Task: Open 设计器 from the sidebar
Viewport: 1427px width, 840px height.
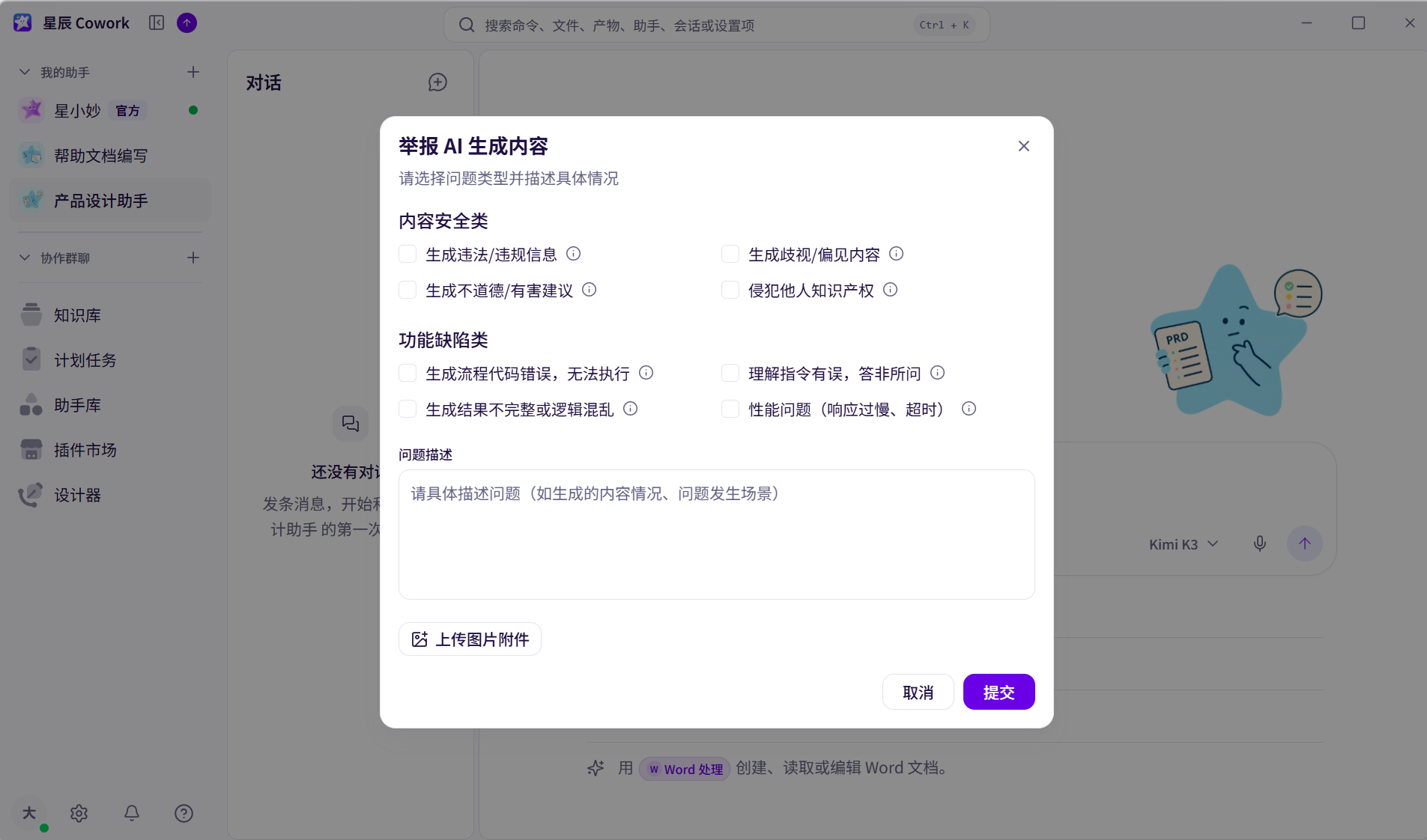Action: 110,495
